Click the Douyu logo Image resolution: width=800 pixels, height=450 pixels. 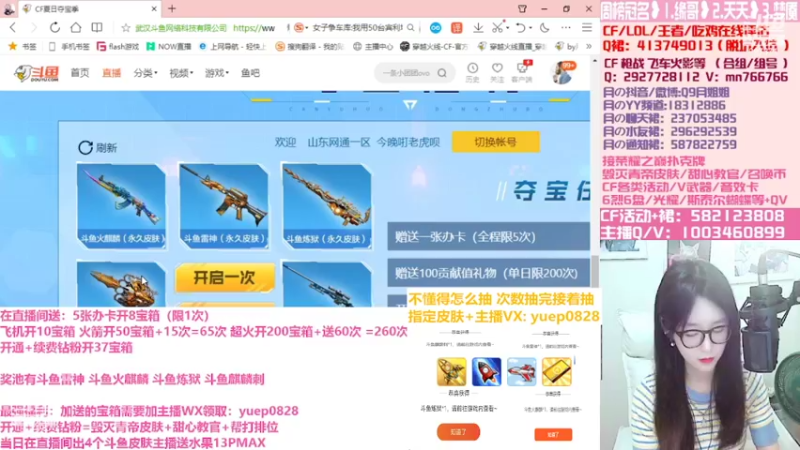point(37,73)
